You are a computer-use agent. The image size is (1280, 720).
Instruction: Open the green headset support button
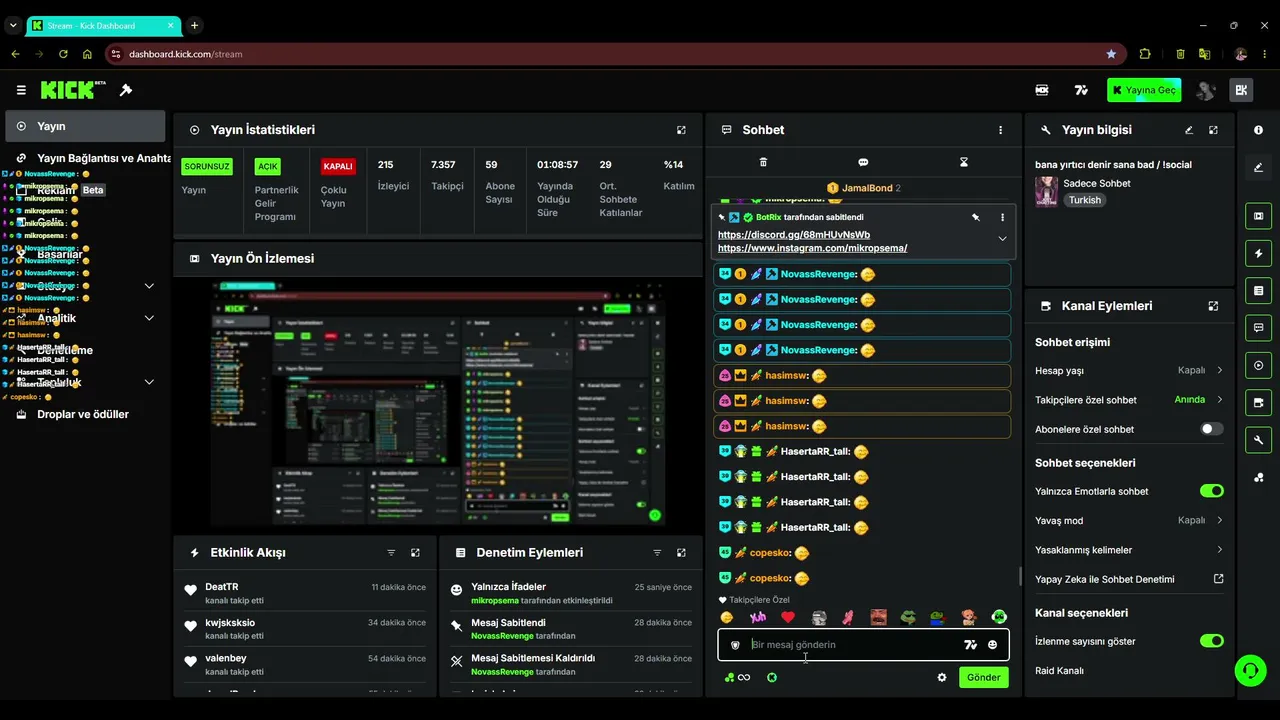[1250, 670]
